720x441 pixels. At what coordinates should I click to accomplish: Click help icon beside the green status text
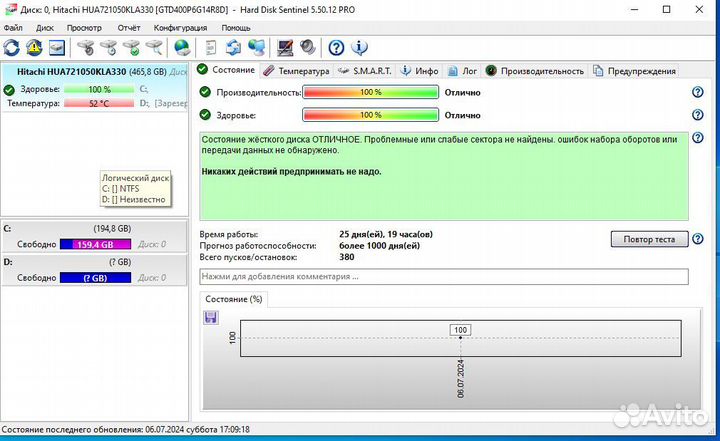pyautogui.click(x=698, y=138)
